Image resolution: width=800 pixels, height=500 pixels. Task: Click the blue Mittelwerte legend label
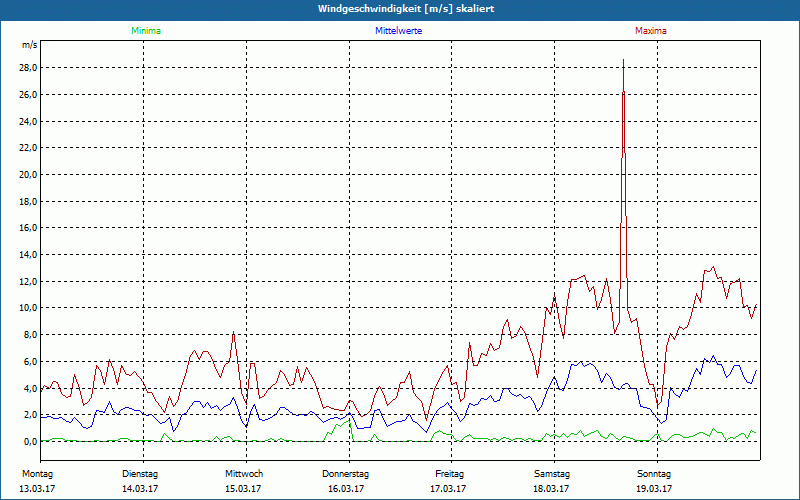(398, 31)
